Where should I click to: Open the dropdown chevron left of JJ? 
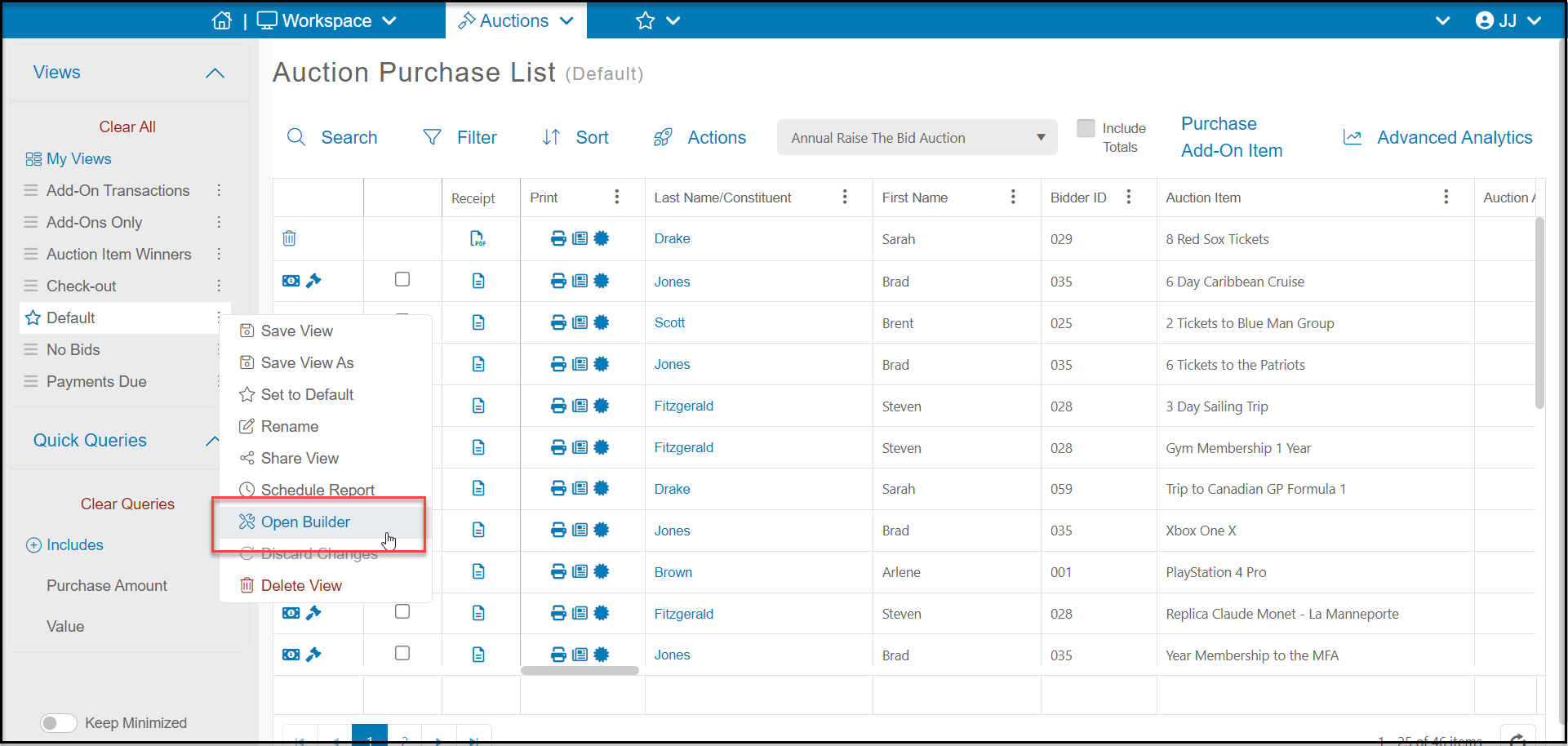coord(1443,21)
